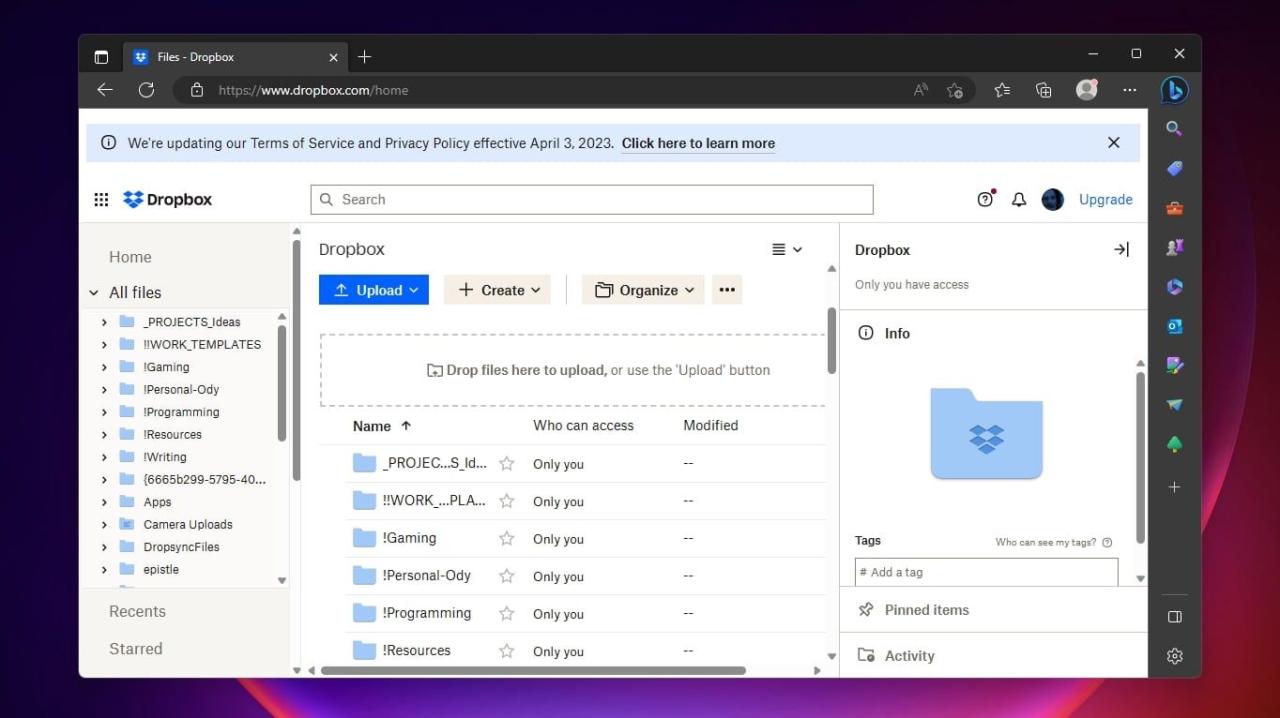Open the Organize dropdown
This screenshot has height=718, width=1280.
coord(643,290)
